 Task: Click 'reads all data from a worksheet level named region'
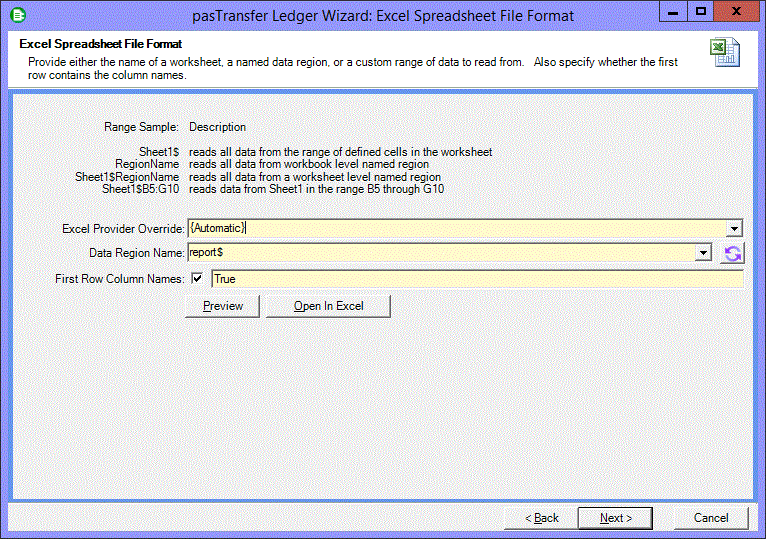click(315, 177)
